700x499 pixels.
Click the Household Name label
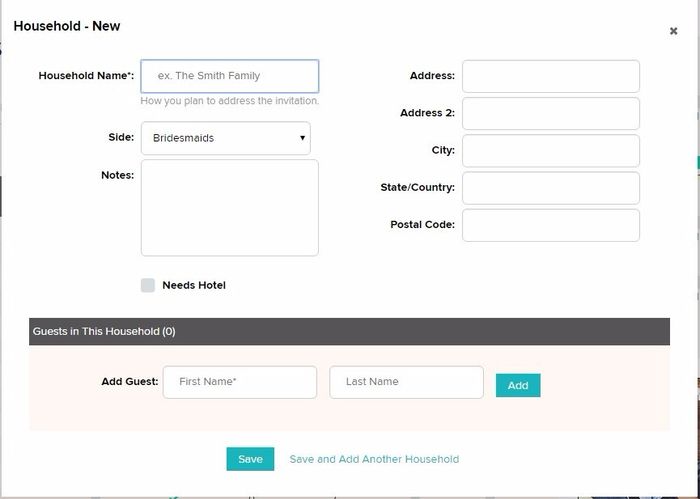[x=86, y=76]
